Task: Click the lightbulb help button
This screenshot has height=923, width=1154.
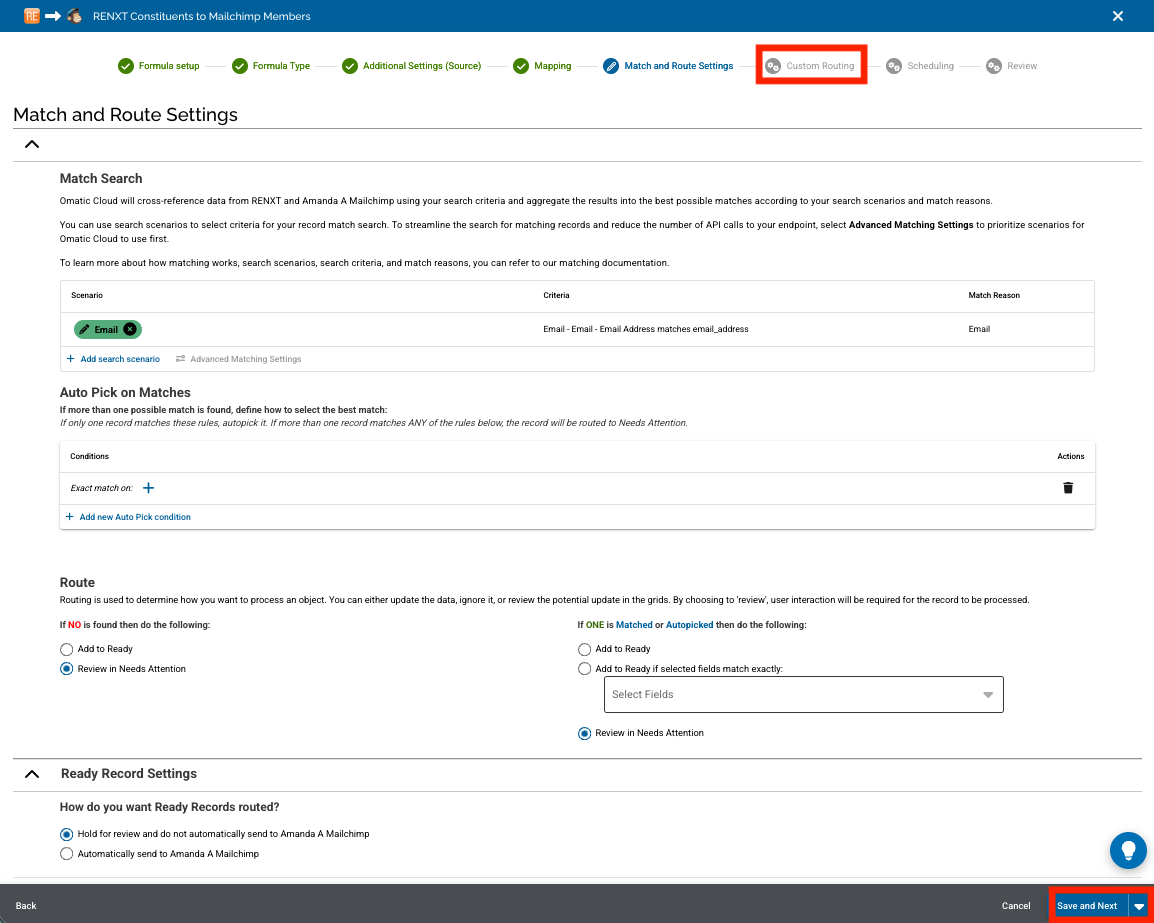Action: pyautogui.click(x=1128, y=850)
